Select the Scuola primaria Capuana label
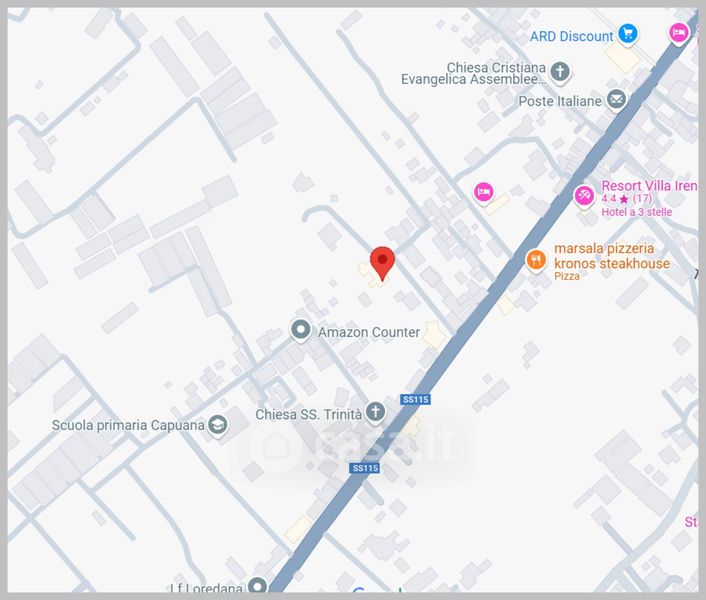 click(x=127, y=426)
